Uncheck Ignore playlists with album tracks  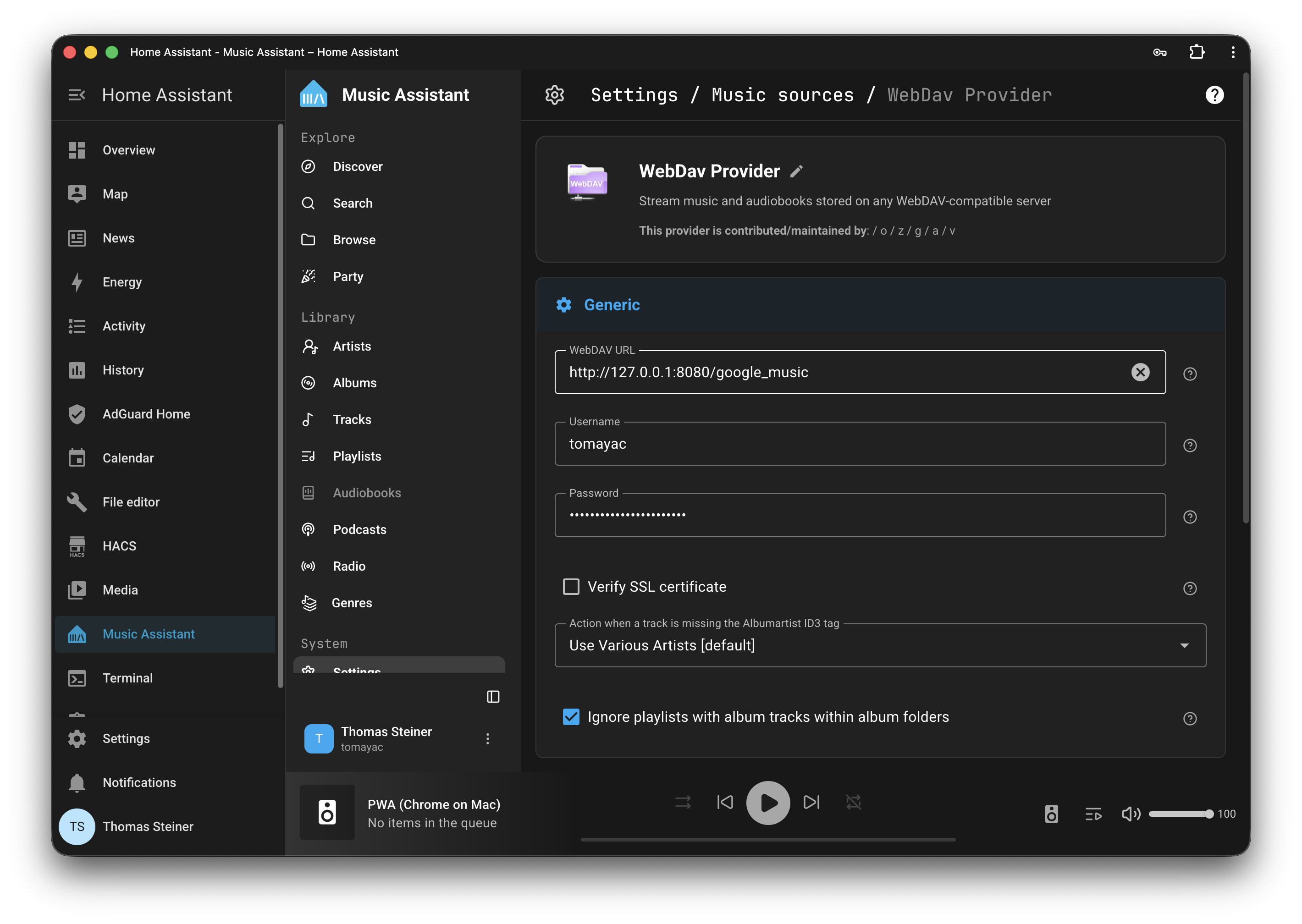coord(571,717)
